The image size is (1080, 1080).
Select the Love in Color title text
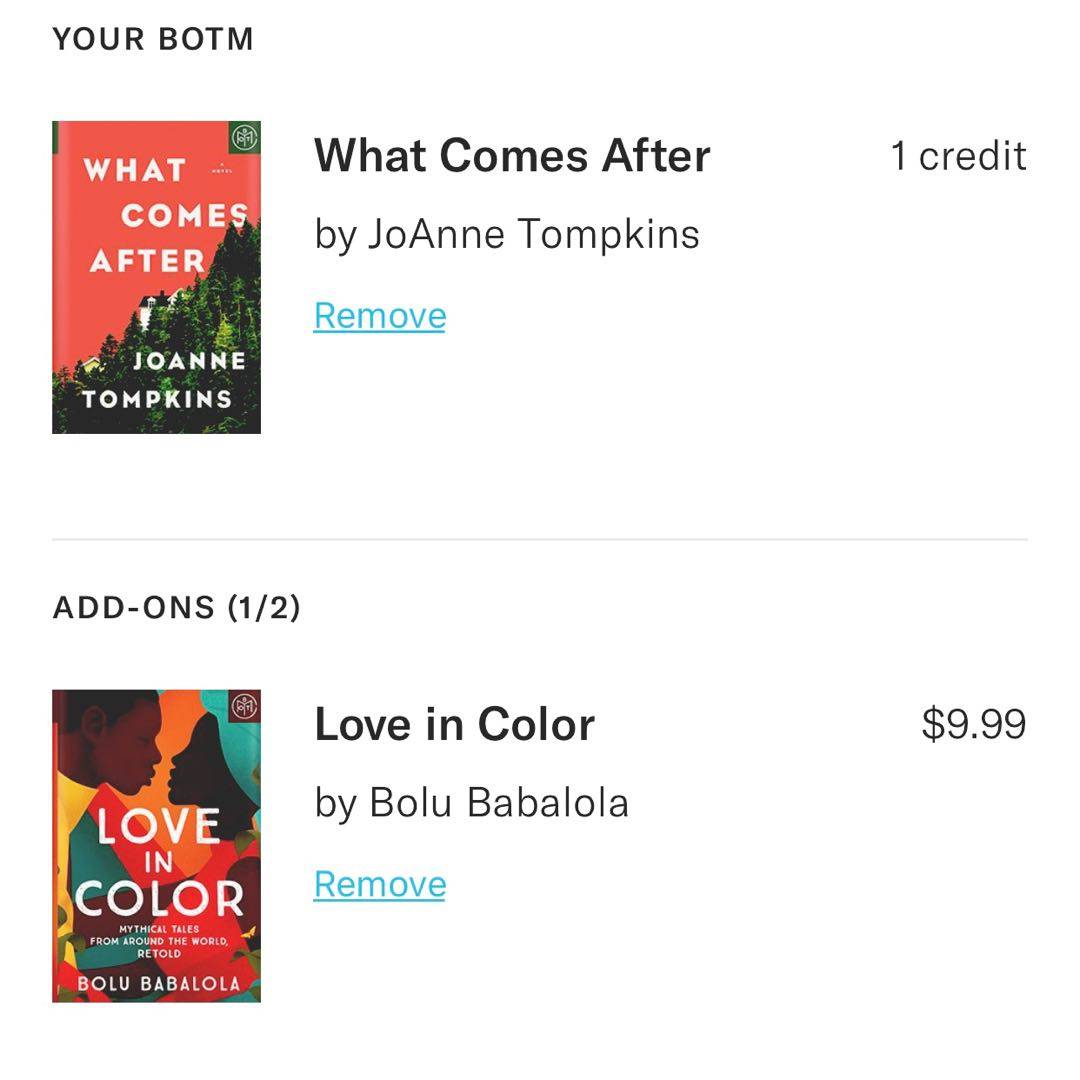coord(454,725)
